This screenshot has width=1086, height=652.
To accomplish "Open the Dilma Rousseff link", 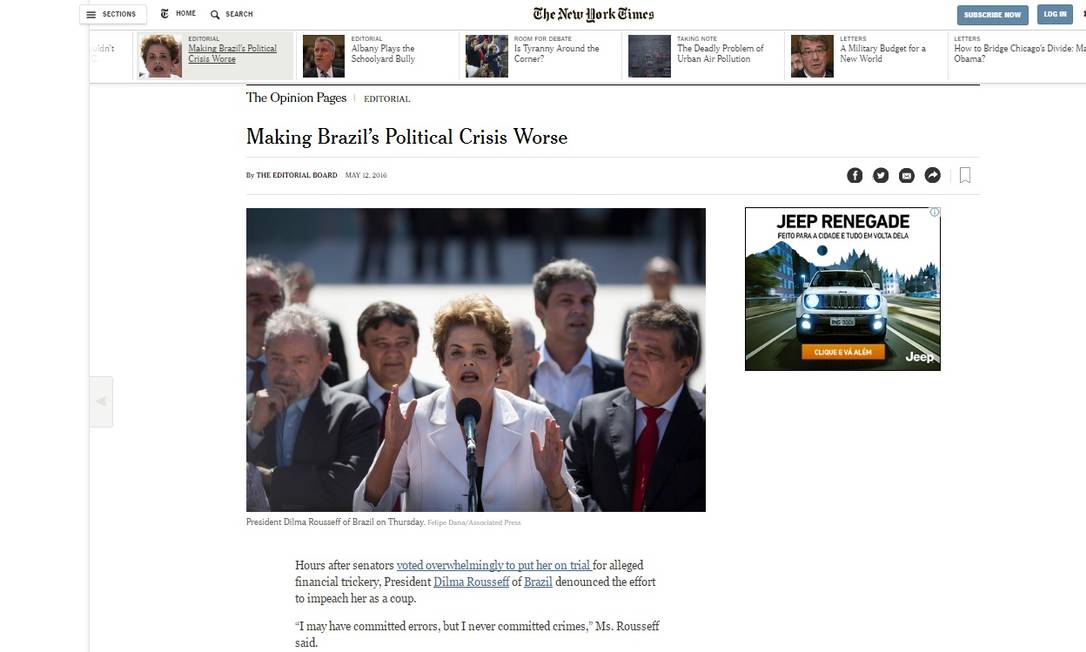I will [471, 582].
